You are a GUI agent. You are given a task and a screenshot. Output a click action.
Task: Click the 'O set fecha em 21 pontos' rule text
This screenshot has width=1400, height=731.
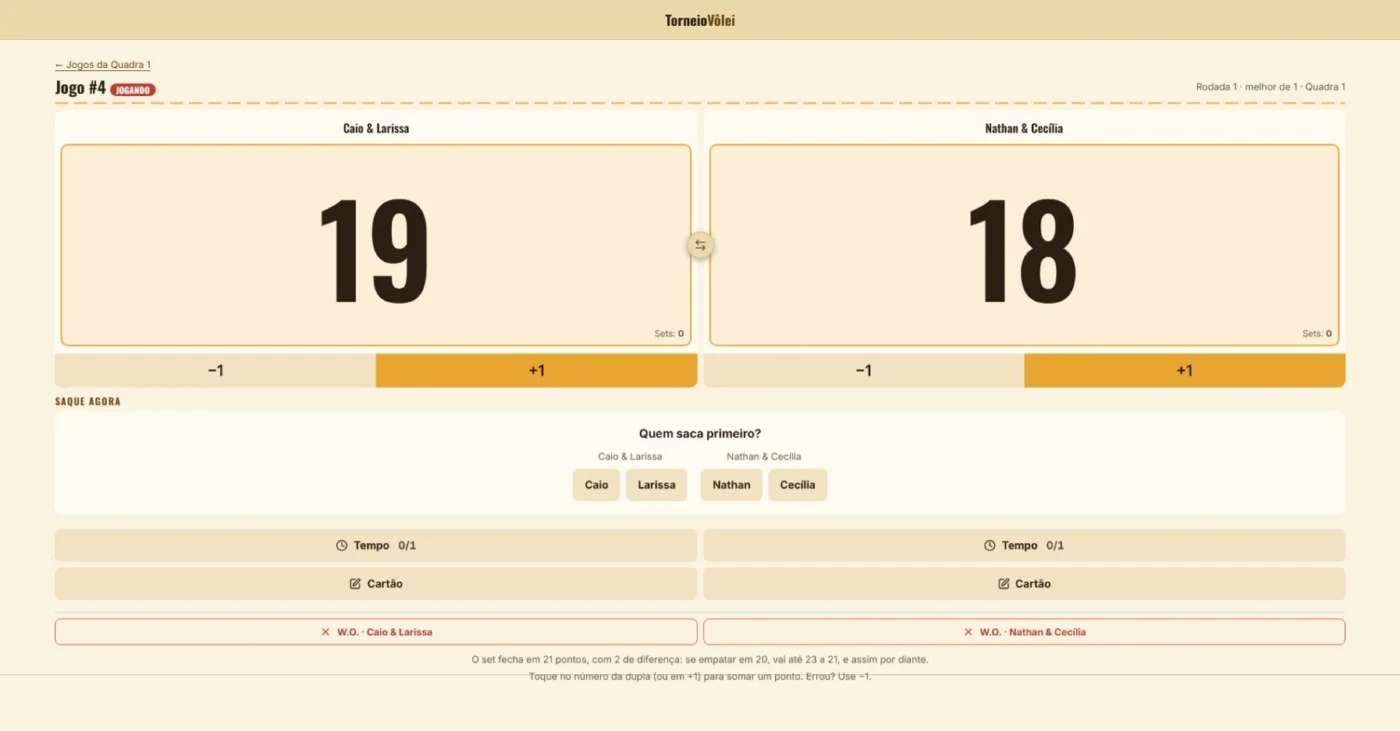[700, 660]
